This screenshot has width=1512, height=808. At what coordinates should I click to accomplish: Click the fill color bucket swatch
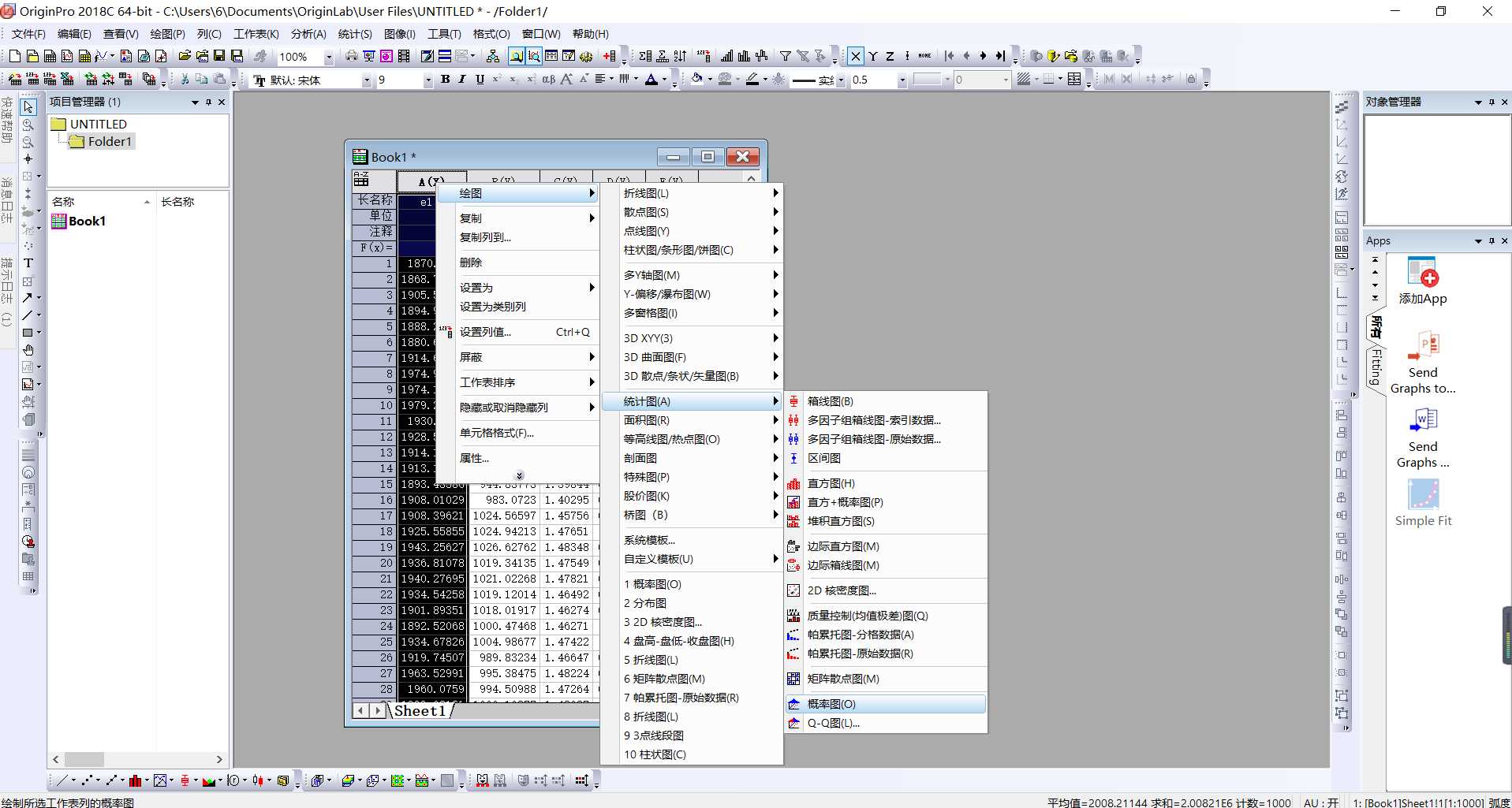(697, 79)
